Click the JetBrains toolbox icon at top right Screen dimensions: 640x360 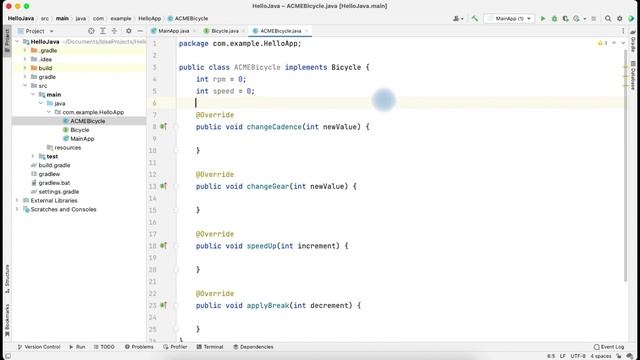click(631, 18)
